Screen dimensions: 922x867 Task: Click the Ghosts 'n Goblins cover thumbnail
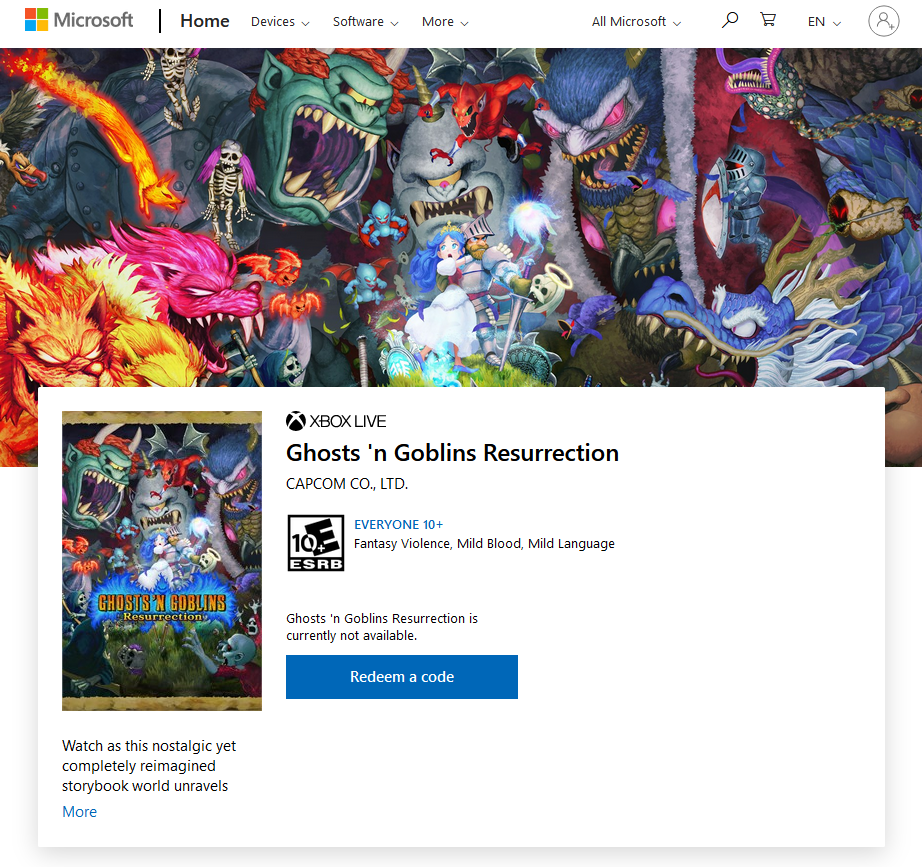[x=162, y=560]
